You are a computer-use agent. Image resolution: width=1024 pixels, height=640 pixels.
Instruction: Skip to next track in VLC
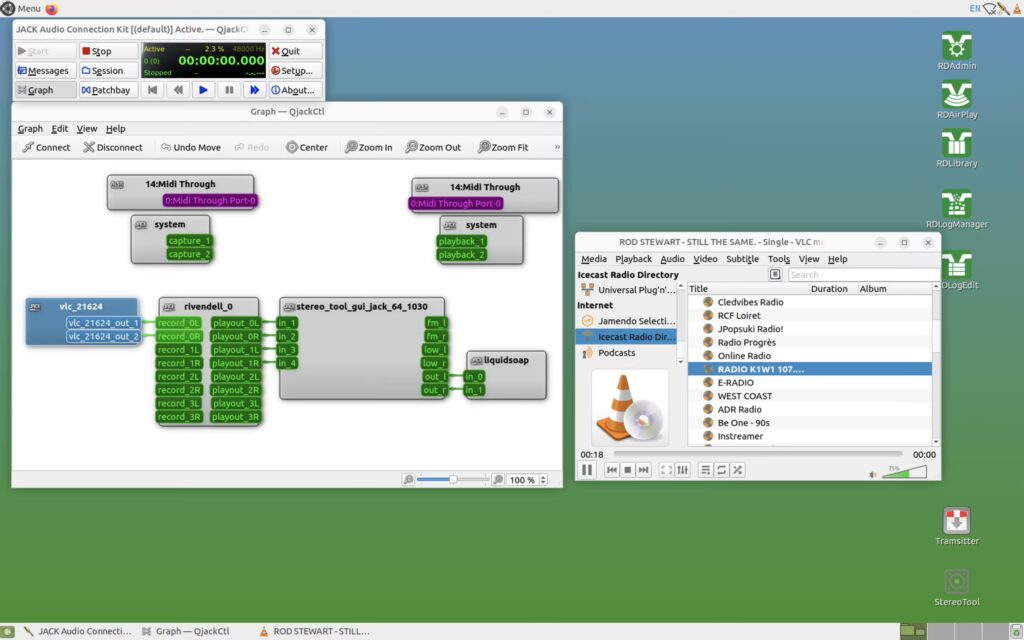[643, 470]
